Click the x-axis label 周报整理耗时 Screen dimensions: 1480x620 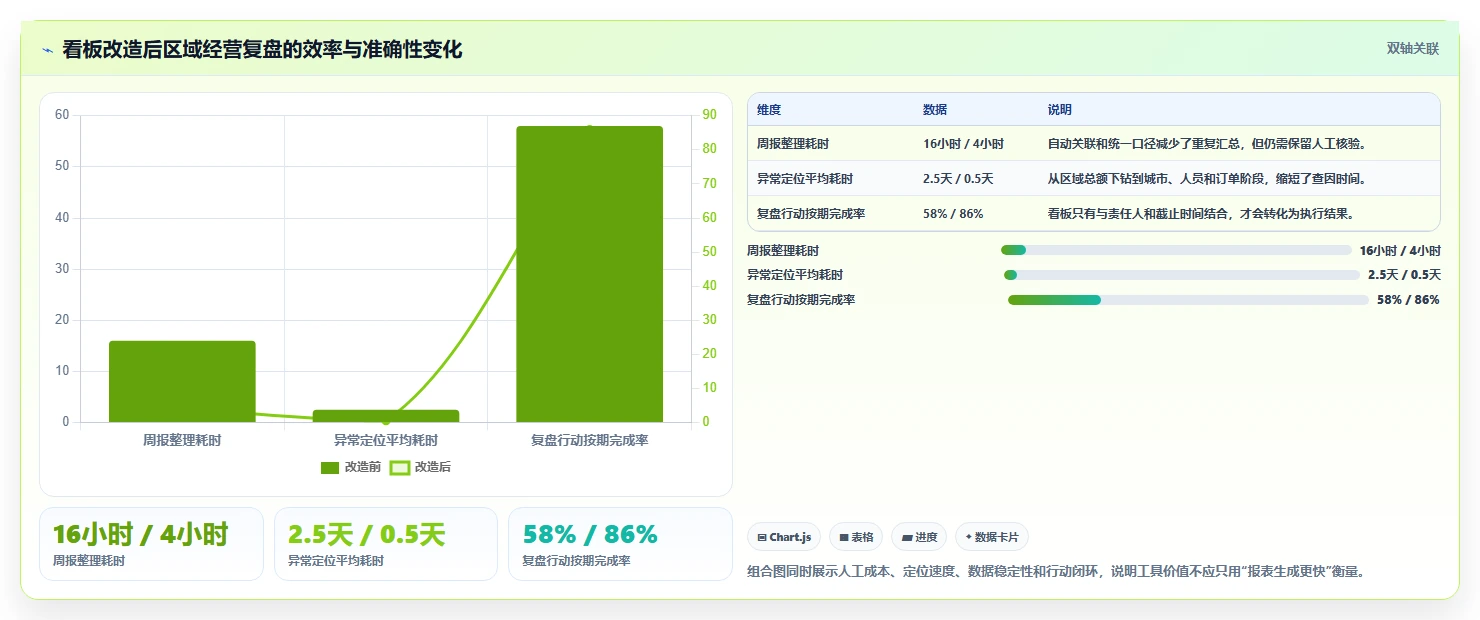(x=182, y=440)
